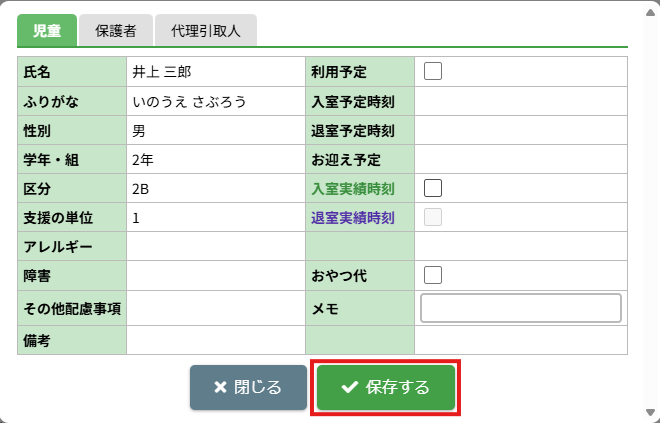Viewport: 660px width, 423px height.
Task: Click the empty 入室予定時刻 value cell
Action: click(x=520, y=101)
